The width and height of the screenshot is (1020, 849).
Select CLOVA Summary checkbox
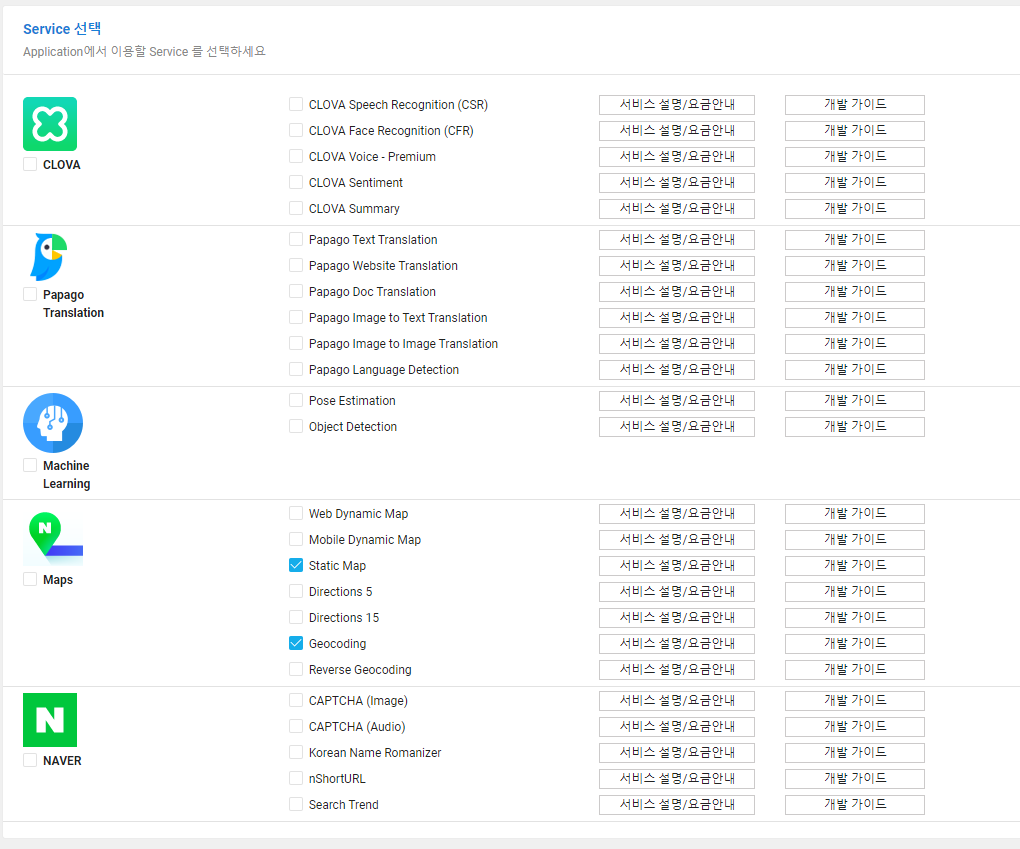point(296,208)
